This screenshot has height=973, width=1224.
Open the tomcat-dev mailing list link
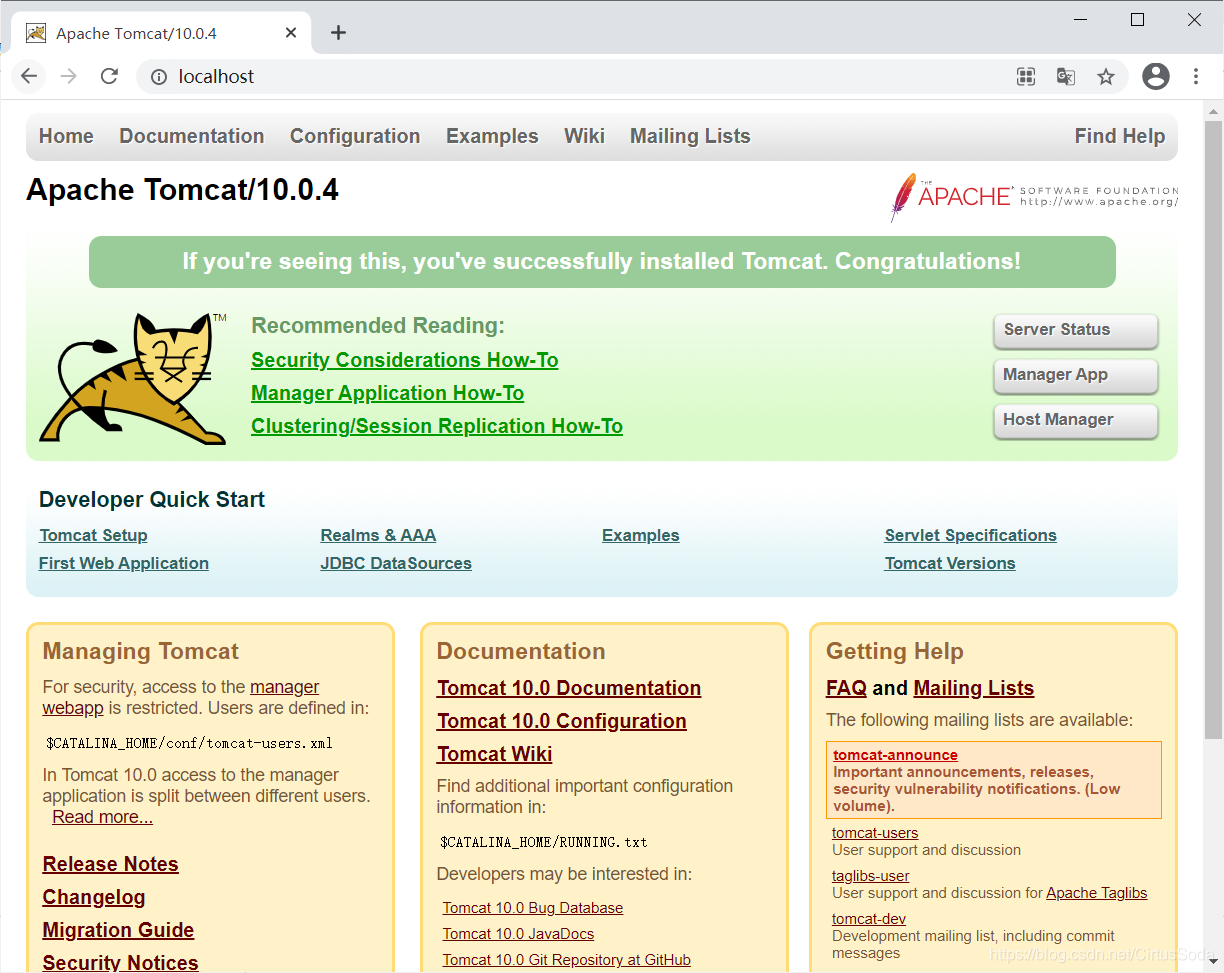(x=869, y=919)
